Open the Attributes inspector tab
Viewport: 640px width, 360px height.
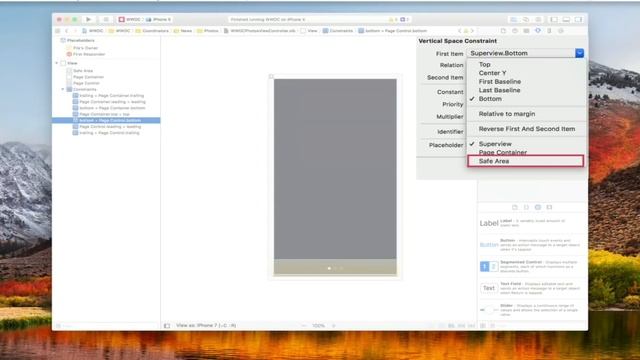click(x=538, y=31)
